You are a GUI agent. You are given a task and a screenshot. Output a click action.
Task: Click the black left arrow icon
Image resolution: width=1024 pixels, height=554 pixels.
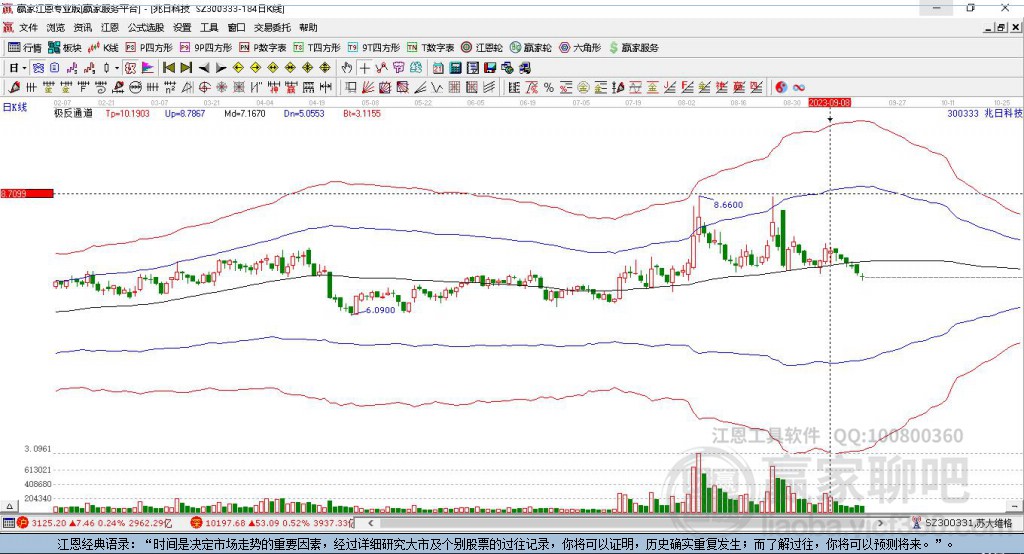click(x=204, y=68)
